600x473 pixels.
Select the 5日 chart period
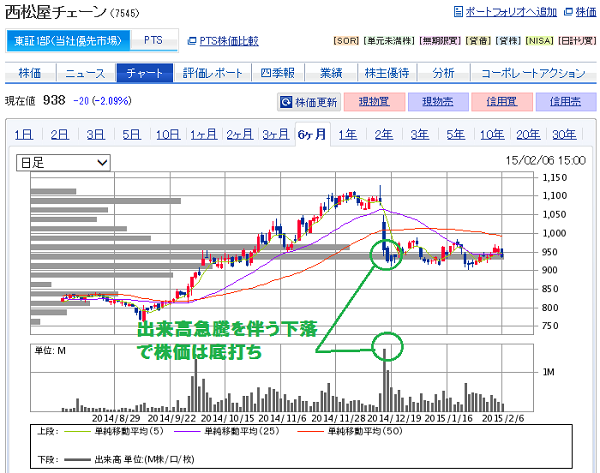(132, 135)
